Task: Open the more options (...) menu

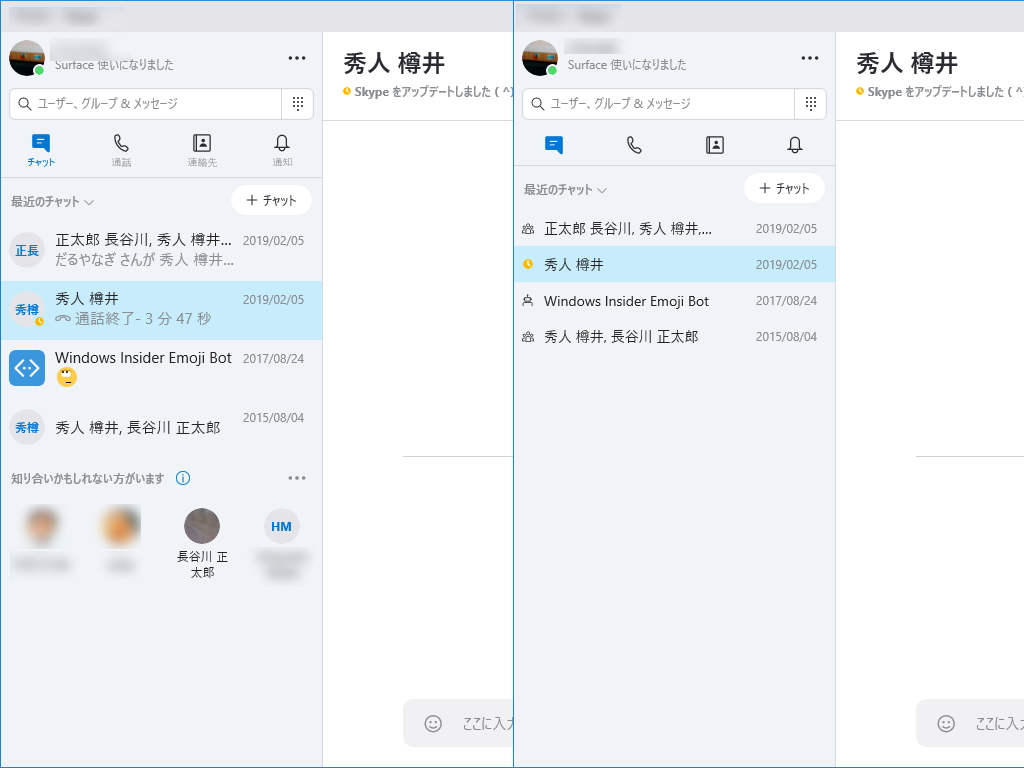Action: click(296, 58)
